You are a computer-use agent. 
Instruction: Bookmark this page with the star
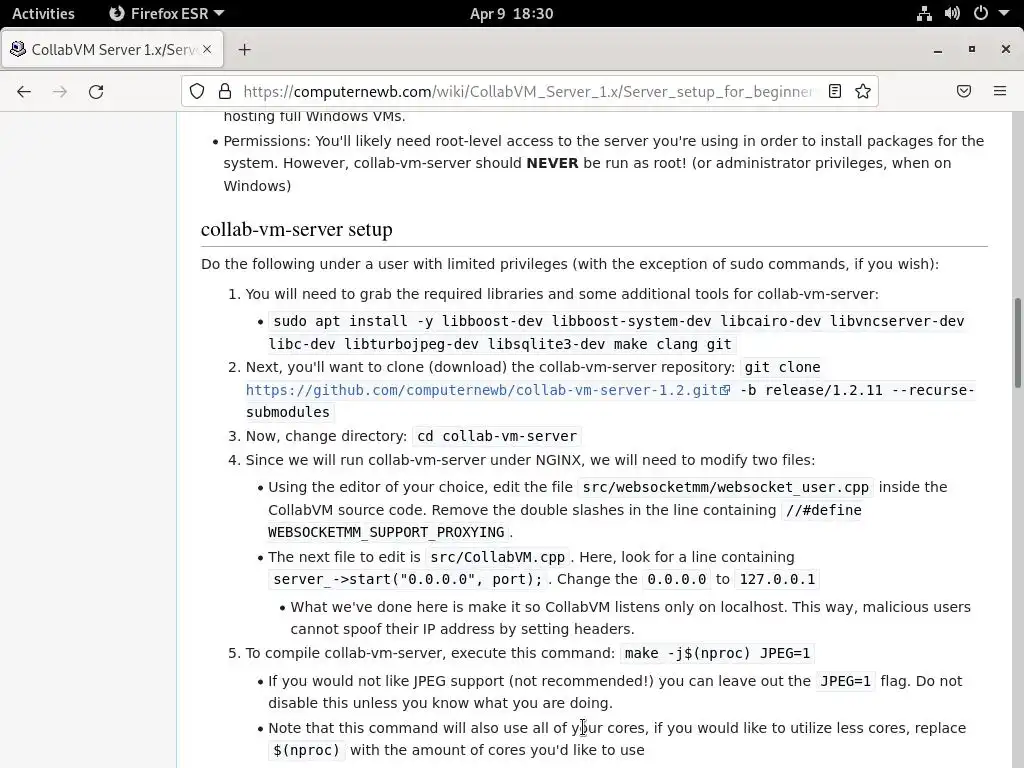(x=863, y=91)
